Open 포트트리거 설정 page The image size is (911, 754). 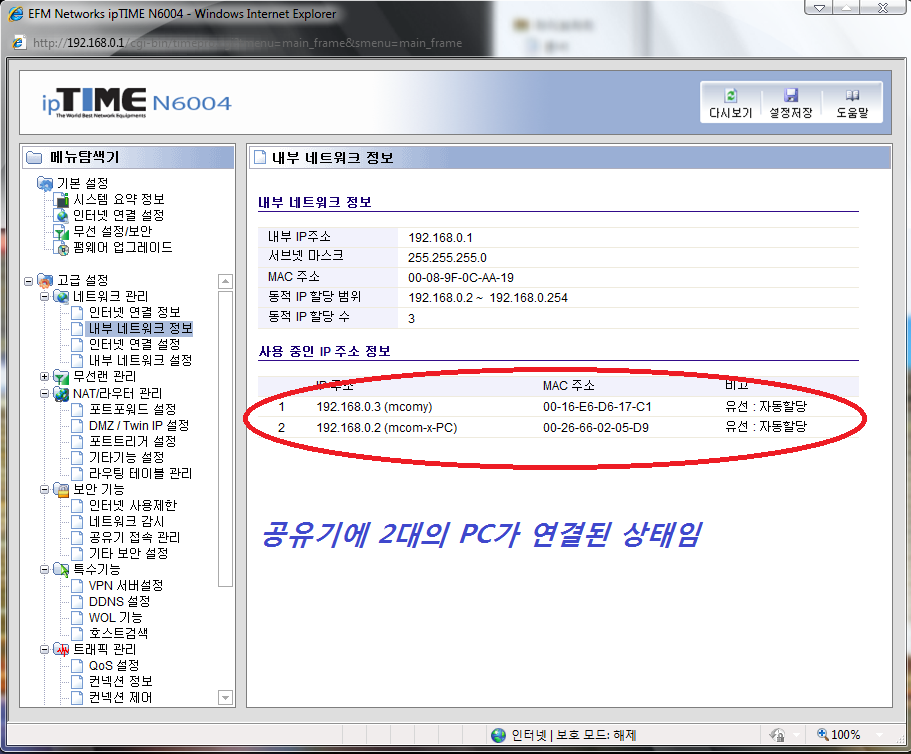(x=132, y=441)
